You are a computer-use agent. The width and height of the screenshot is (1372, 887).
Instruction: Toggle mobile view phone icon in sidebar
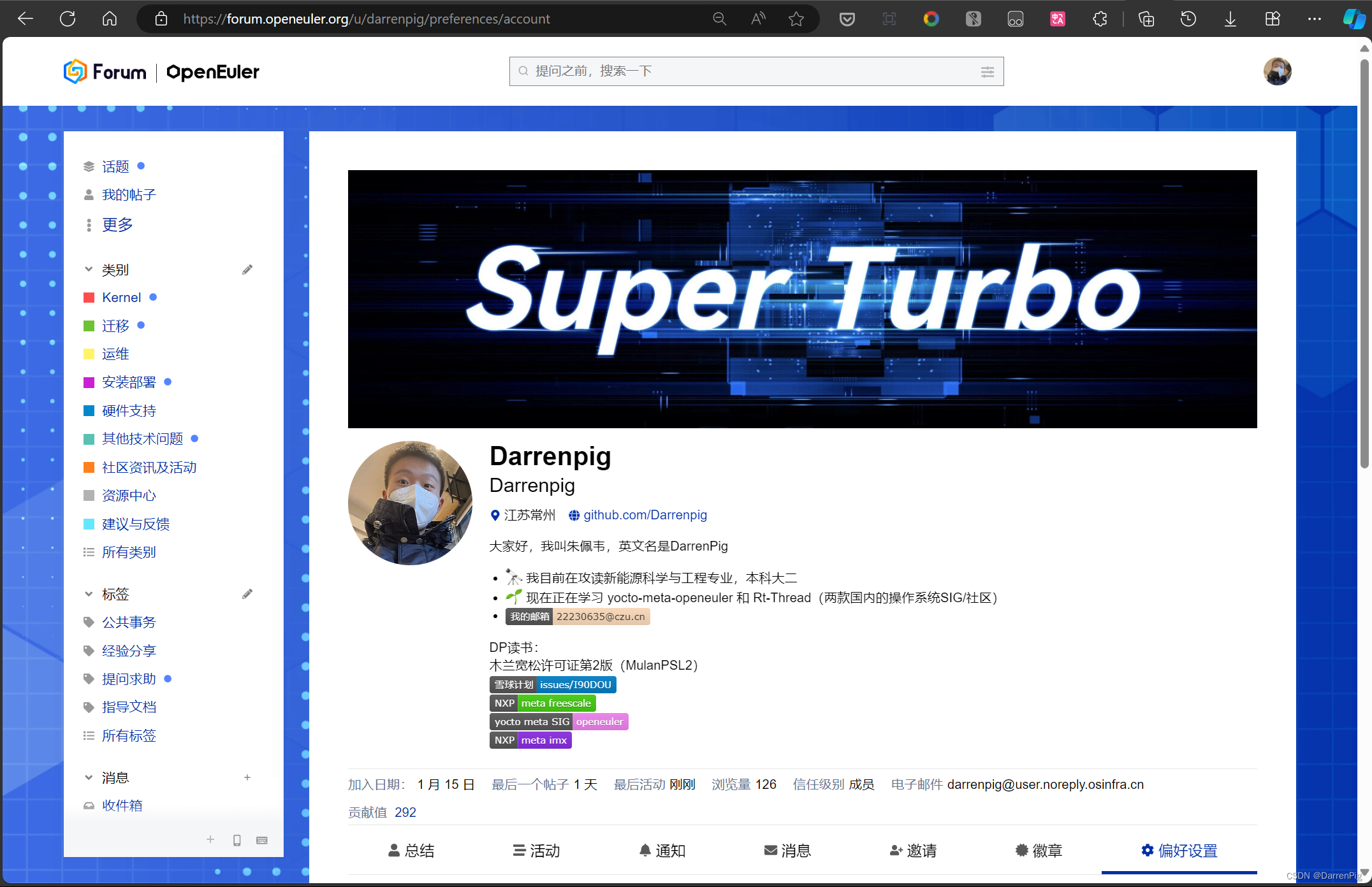(x=237, y=840)
